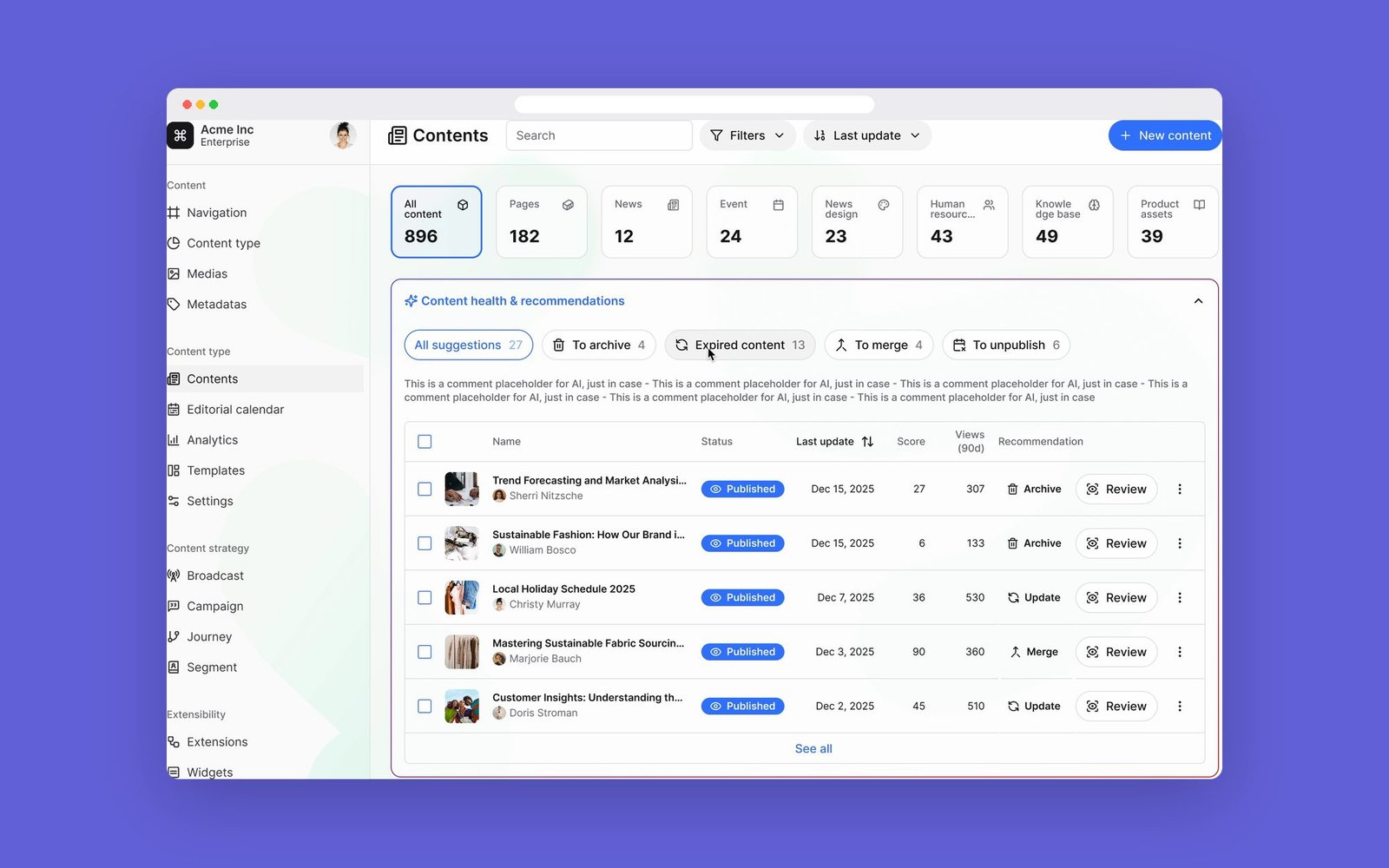Screen dimensions: 1389x868
Task: Select the Pages 182 content card
Action: 542,222
